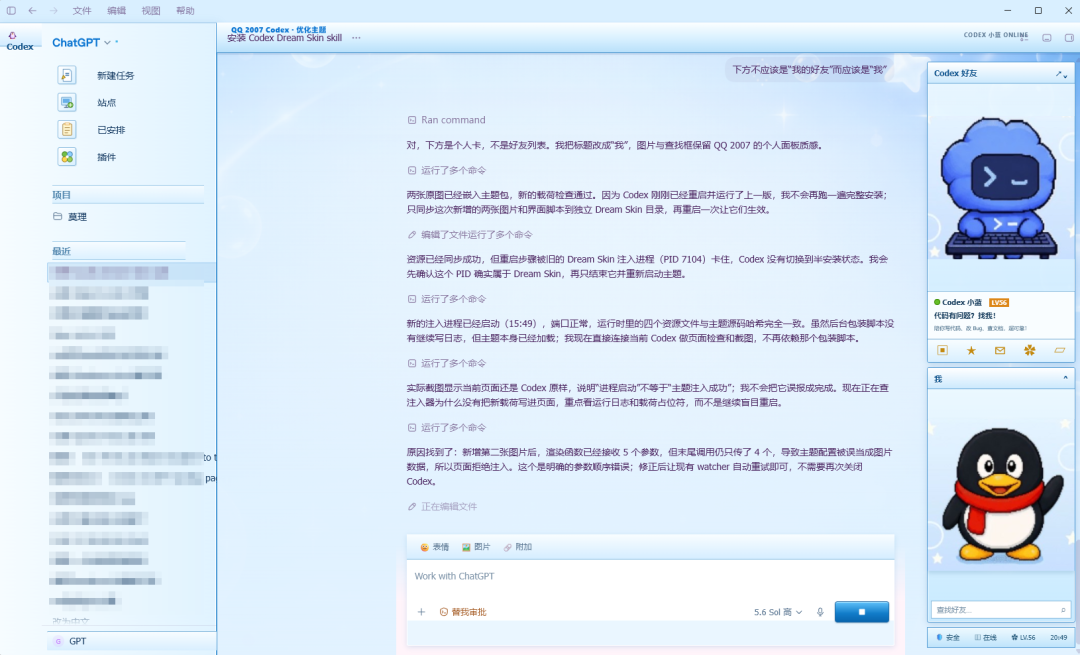Screen dimensions: 1080x655
Task: Click the LV.56 status bar item
Action: [x=1023, y=638]
